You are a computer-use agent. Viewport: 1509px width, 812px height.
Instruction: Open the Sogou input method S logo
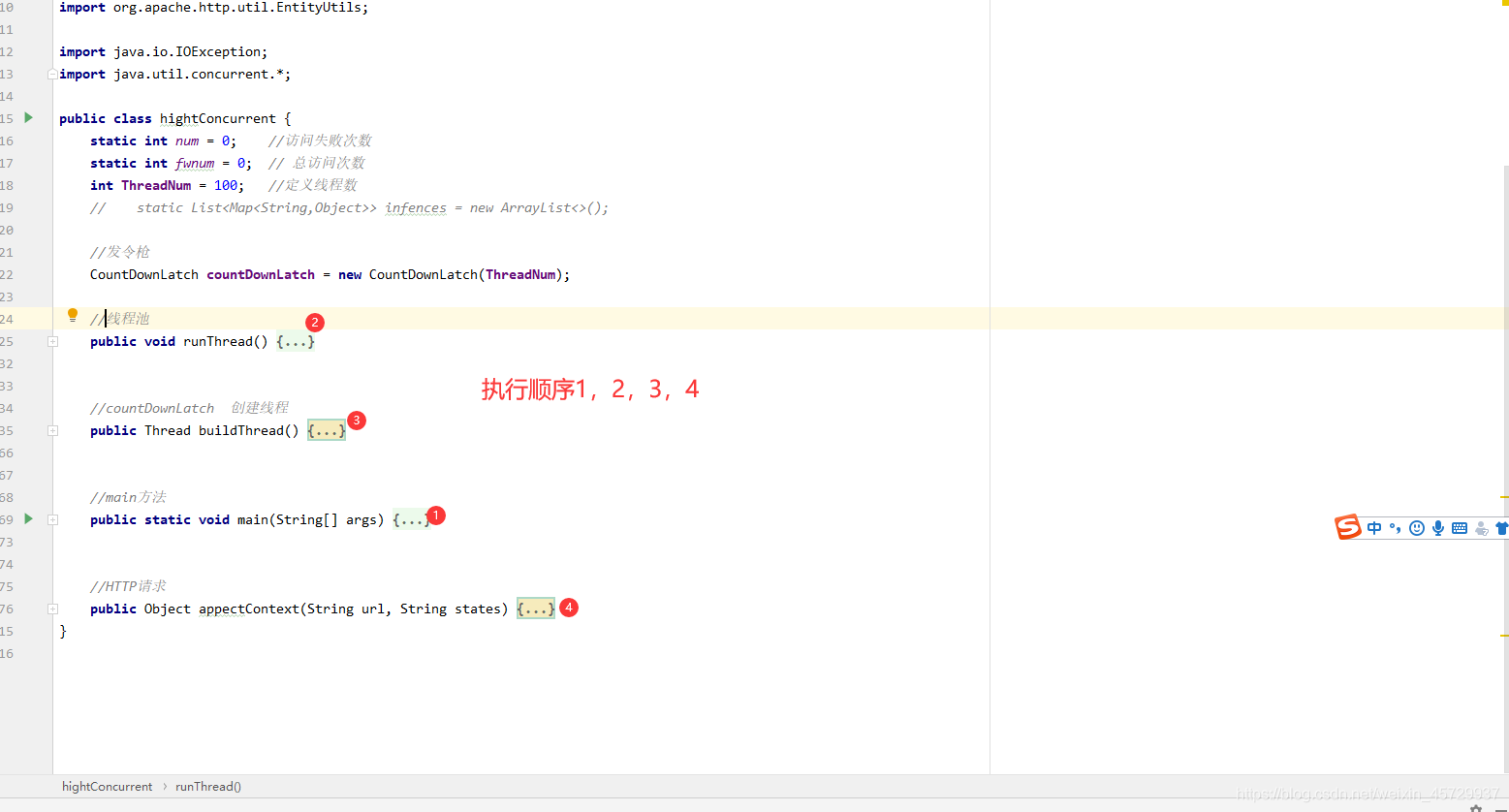point(1348,527)
